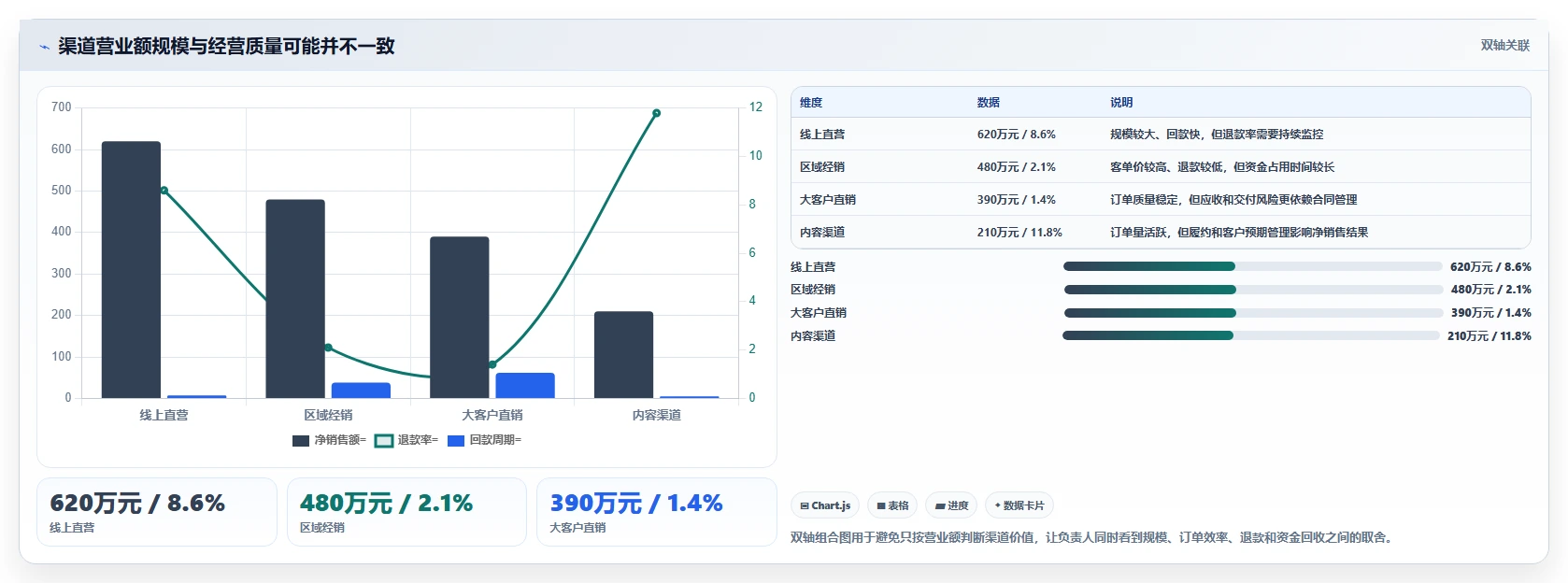The width and height of the screenshot is (1568, 583).
Task: Click the blue 区域经销 payback period bar
Action: click(361, 391)
